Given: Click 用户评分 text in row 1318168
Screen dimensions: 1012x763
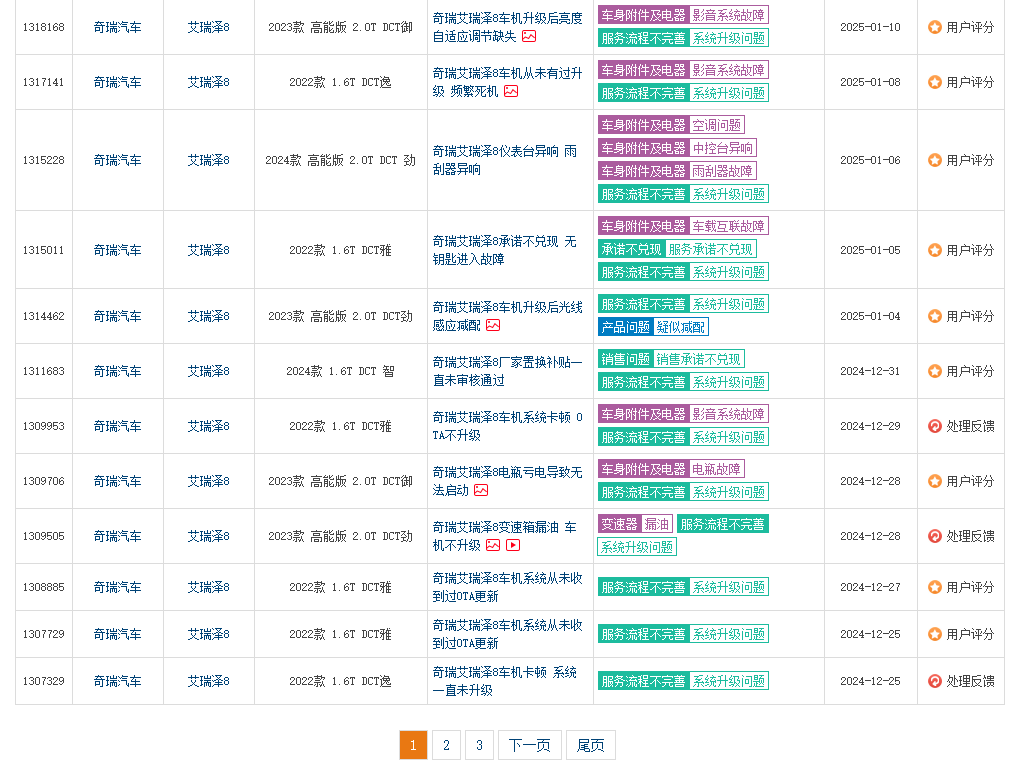Looking at the screenshot, I should coord(970,27).
